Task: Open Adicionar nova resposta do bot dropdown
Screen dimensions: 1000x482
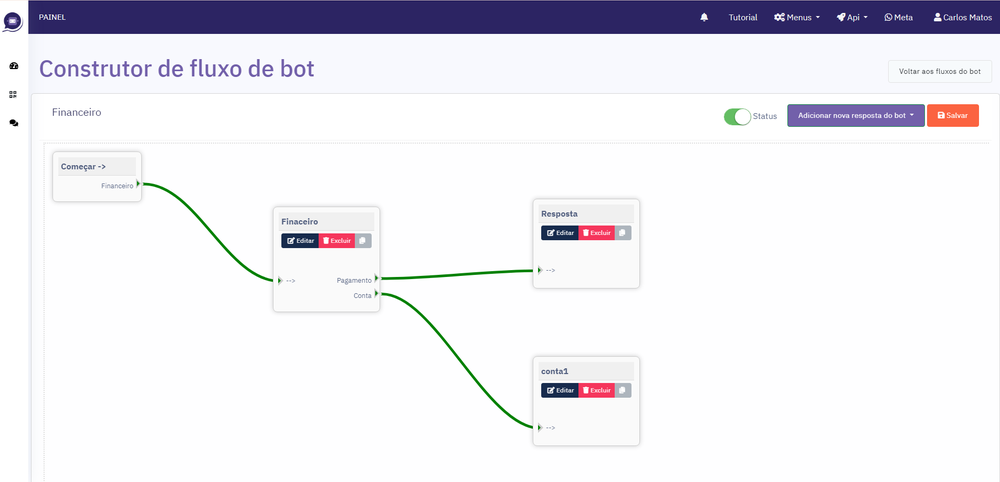Action: click(856, 116)
